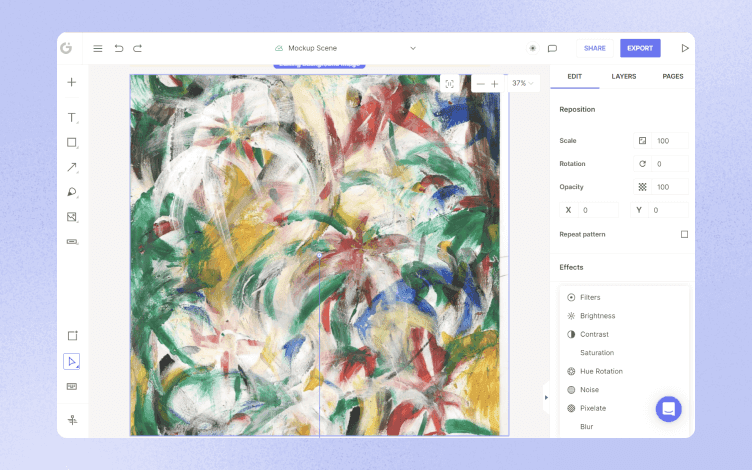Image resolution: width=752 pixels, height=470 pixels.
Task: Click the plus add element tool
Action: (71, 82)
